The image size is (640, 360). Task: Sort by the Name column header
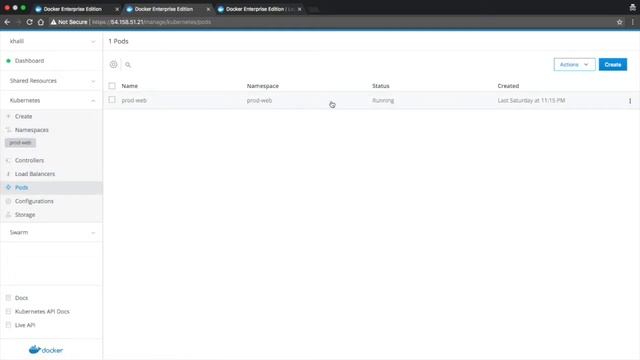coord(129,86)
